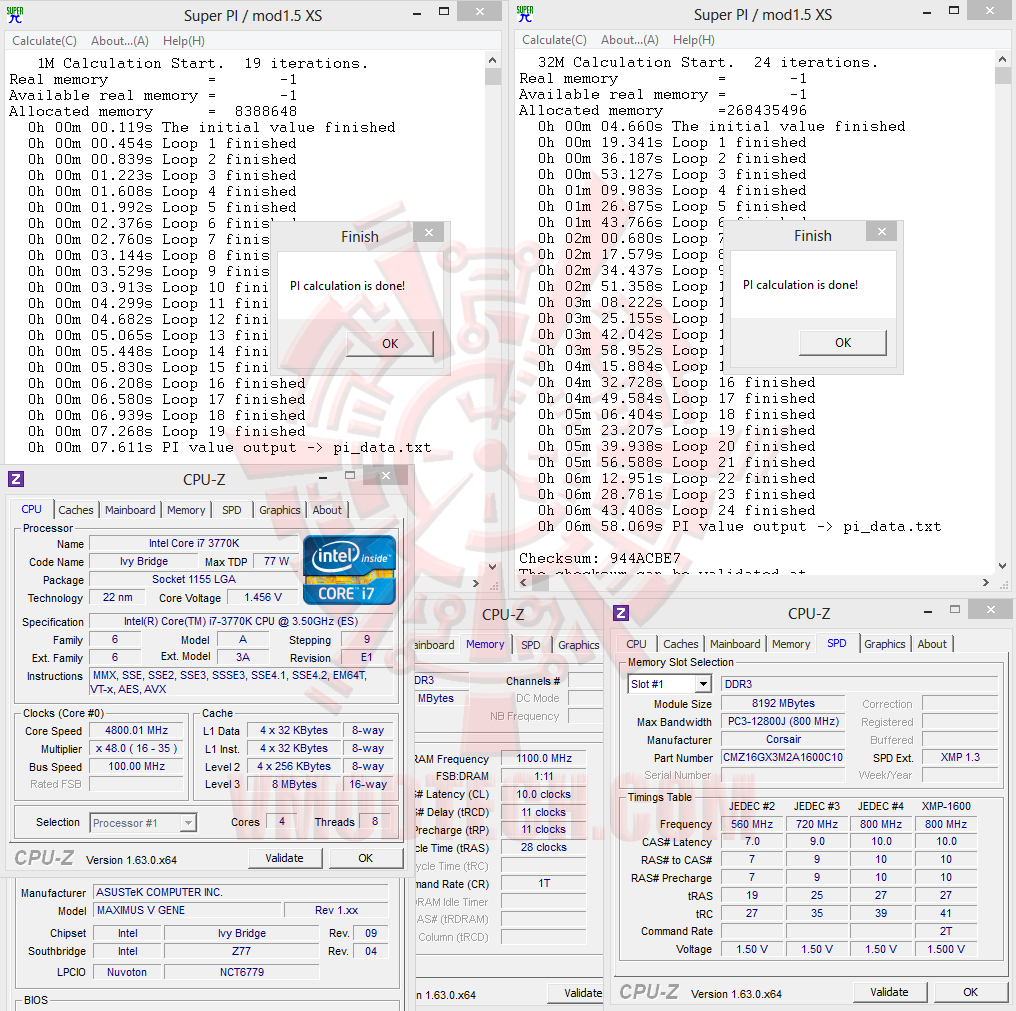Confirm OK in the left Finish dialog
Screen dimensions: 1016x1011
[390, 343]
